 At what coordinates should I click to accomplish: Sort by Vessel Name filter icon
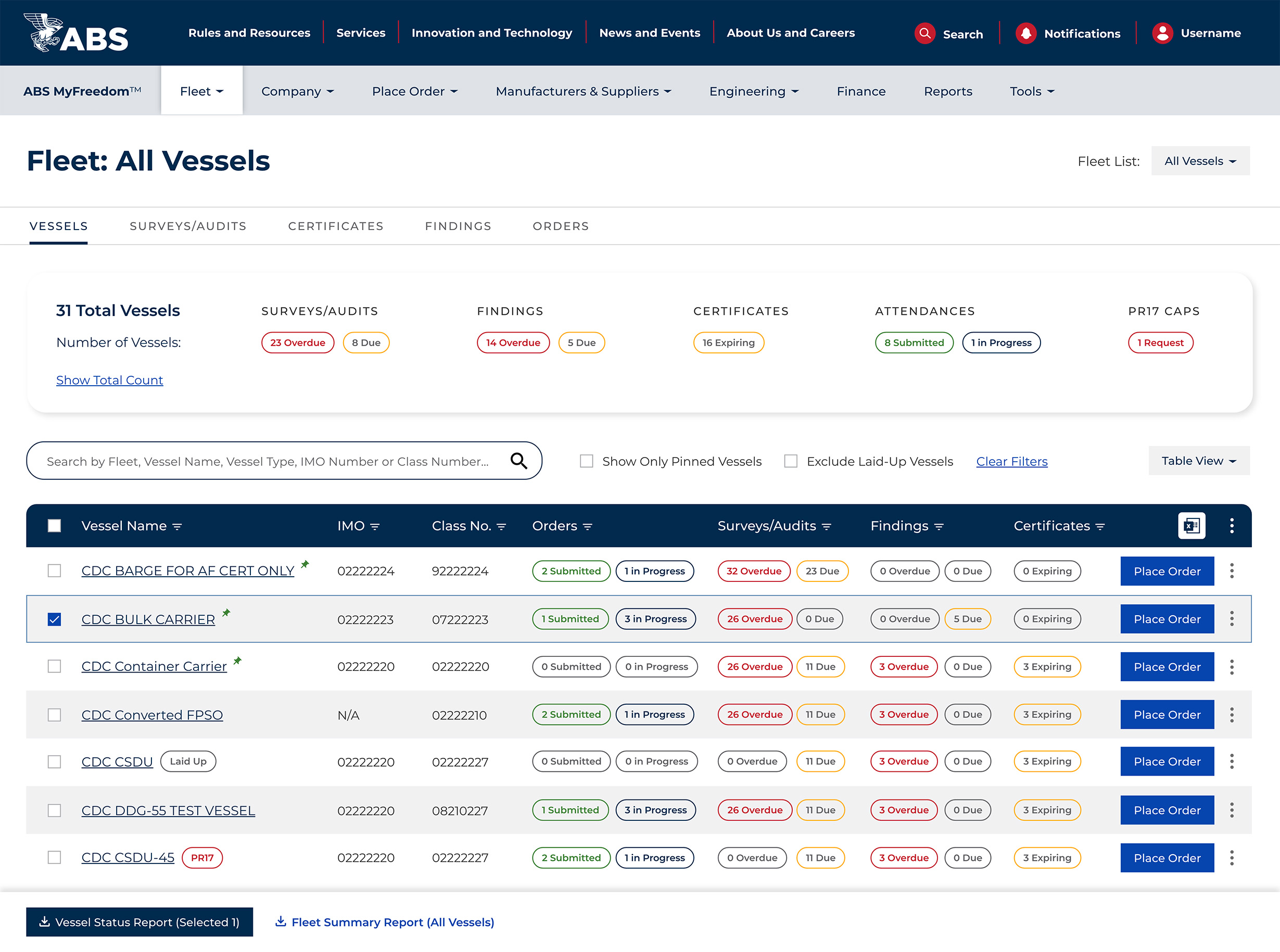click(x=178, y=527)
